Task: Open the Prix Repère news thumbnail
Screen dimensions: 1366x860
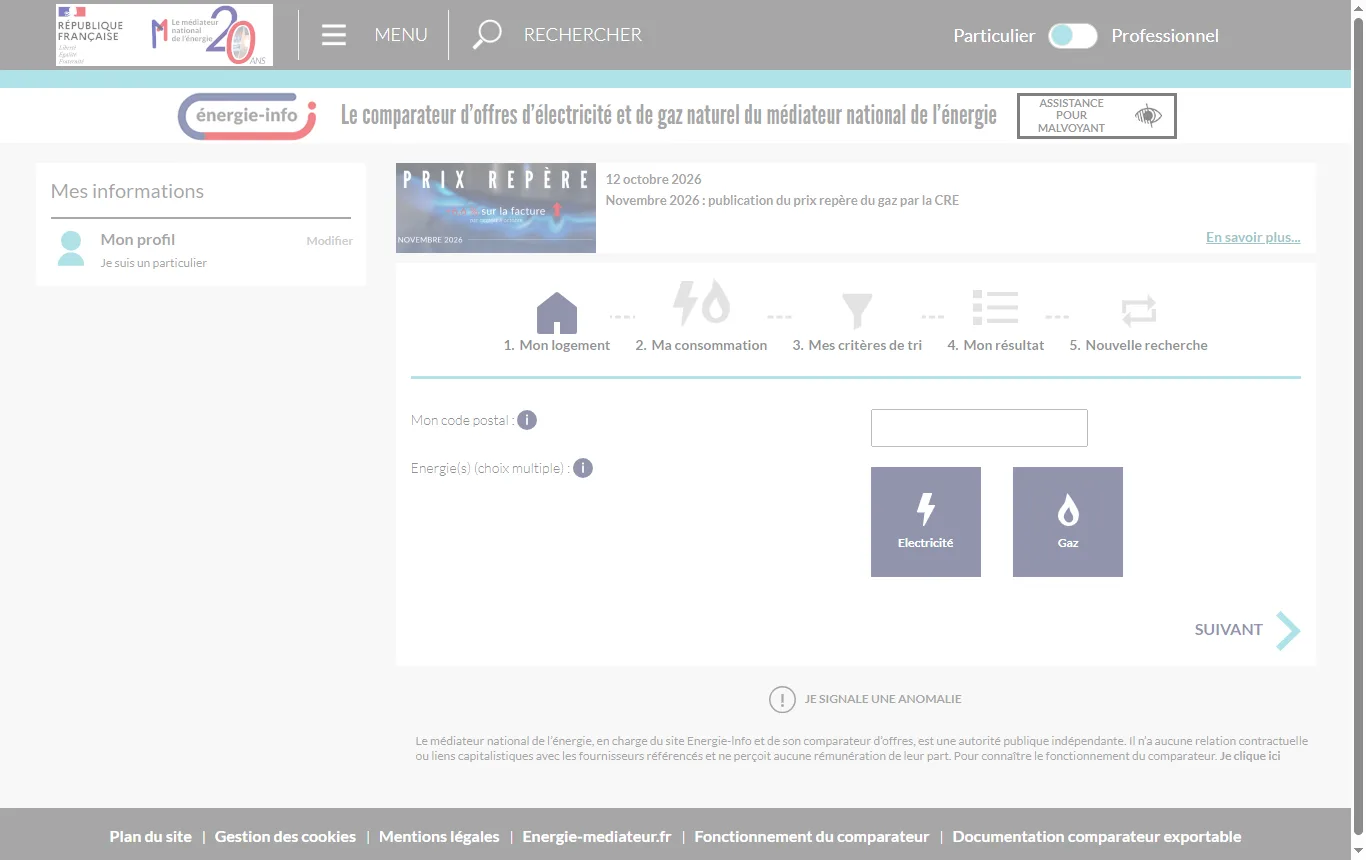Action: 496,208
